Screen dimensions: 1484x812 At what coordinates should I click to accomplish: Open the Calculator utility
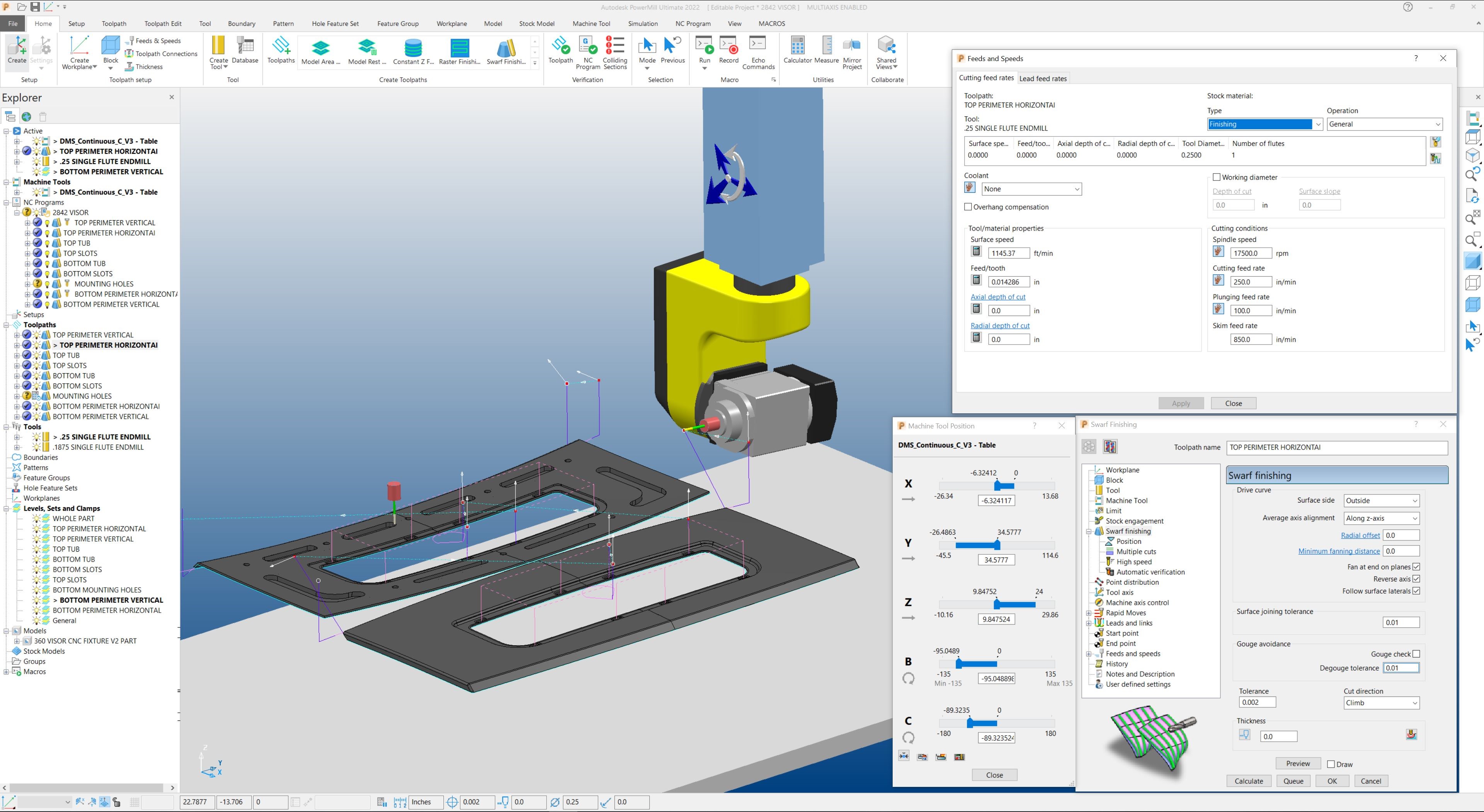[x=797, y=50]
